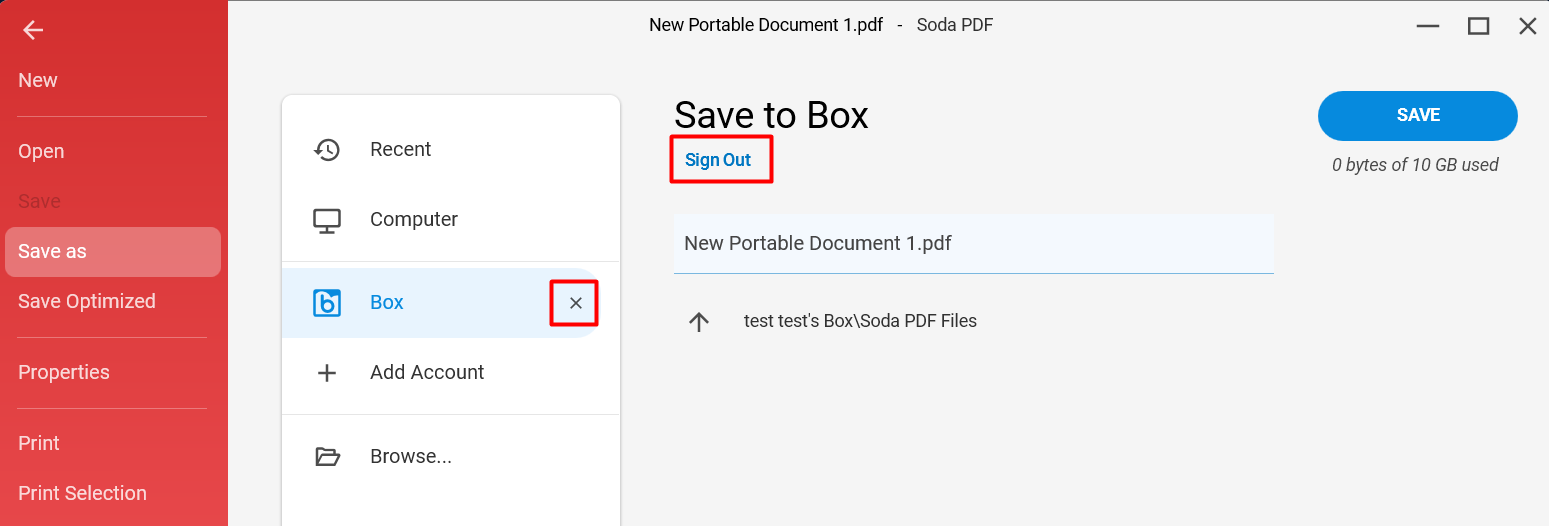
Task: Select the Box logo icon
Action: click(x=327, y=303)
